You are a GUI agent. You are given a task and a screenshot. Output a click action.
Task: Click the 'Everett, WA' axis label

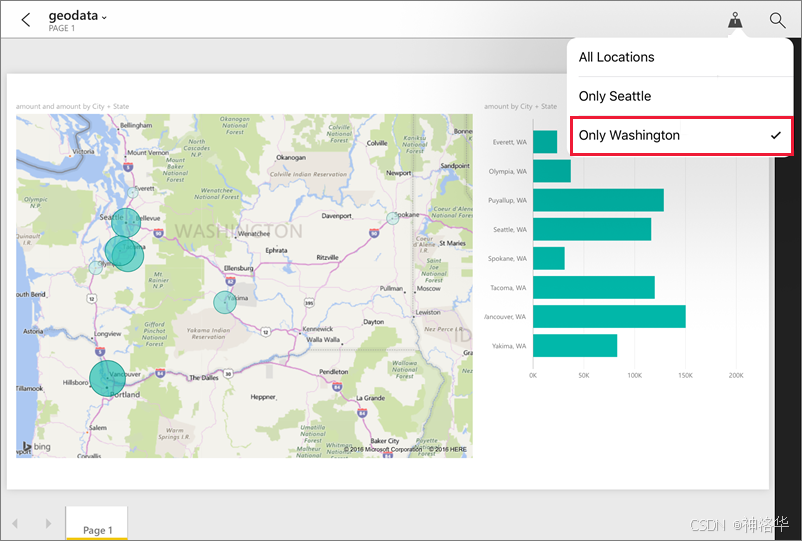click(509, 142)
